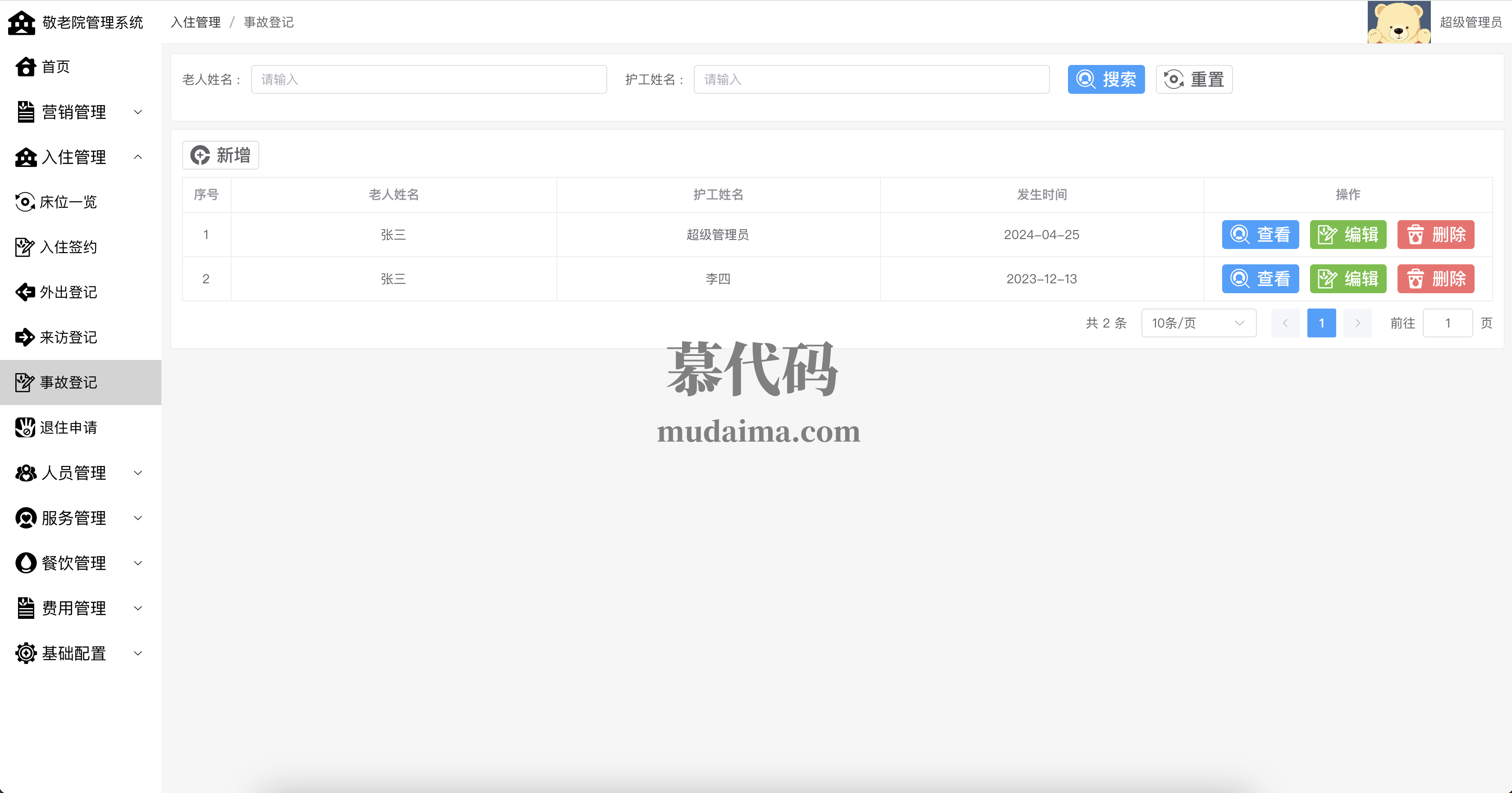Click the 老人姓名 input field
Image resolution: width=1512 pixels, height=793 pixels.
(428, 79)
